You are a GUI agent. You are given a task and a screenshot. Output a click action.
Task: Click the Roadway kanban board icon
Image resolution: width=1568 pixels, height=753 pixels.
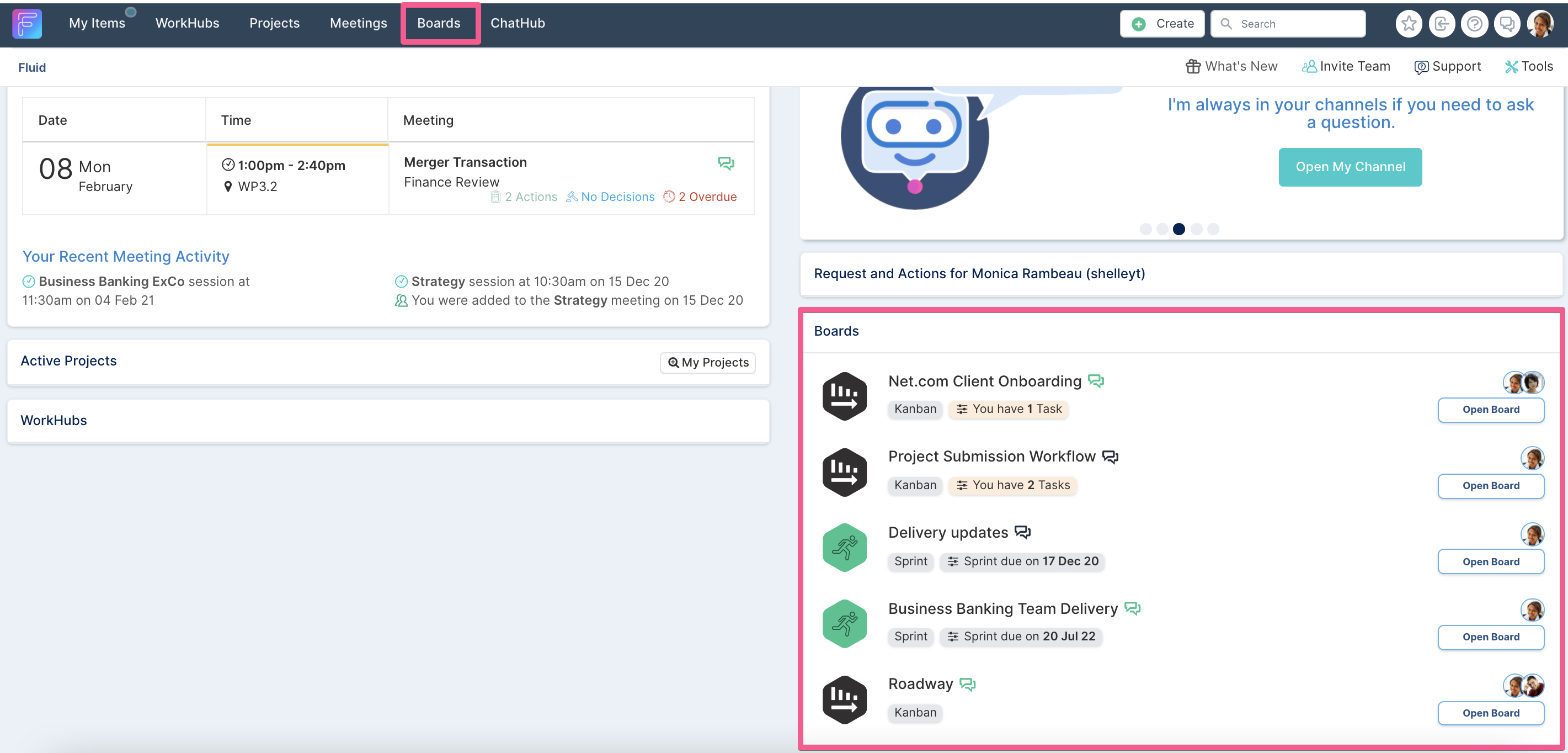tap(845, 699)
